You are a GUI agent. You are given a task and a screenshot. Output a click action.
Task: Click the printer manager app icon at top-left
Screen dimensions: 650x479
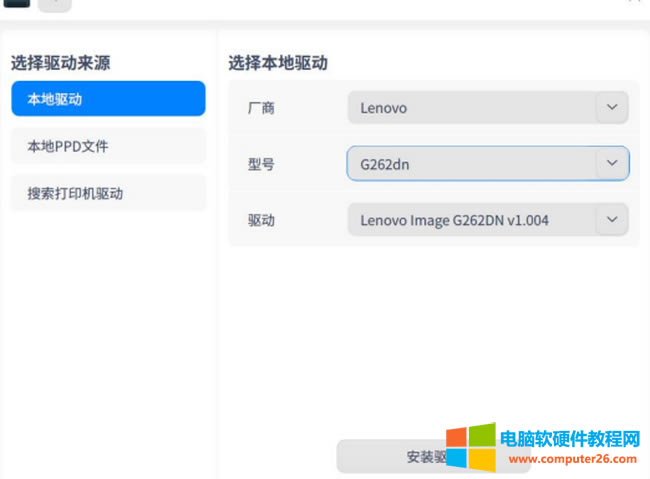pyautogui.click(x=17, y=3)
